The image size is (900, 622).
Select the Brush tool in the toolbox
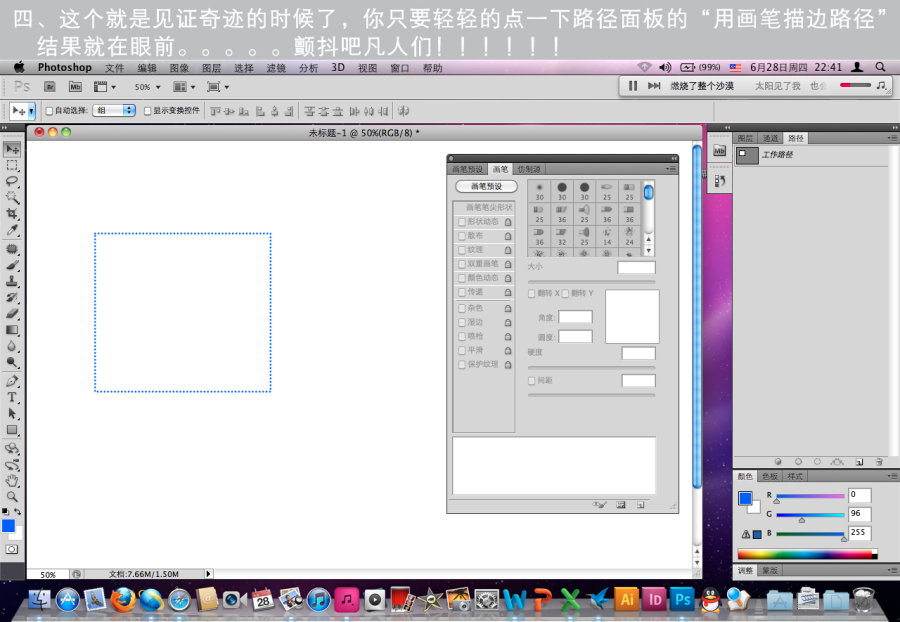(x=12, y=265)
